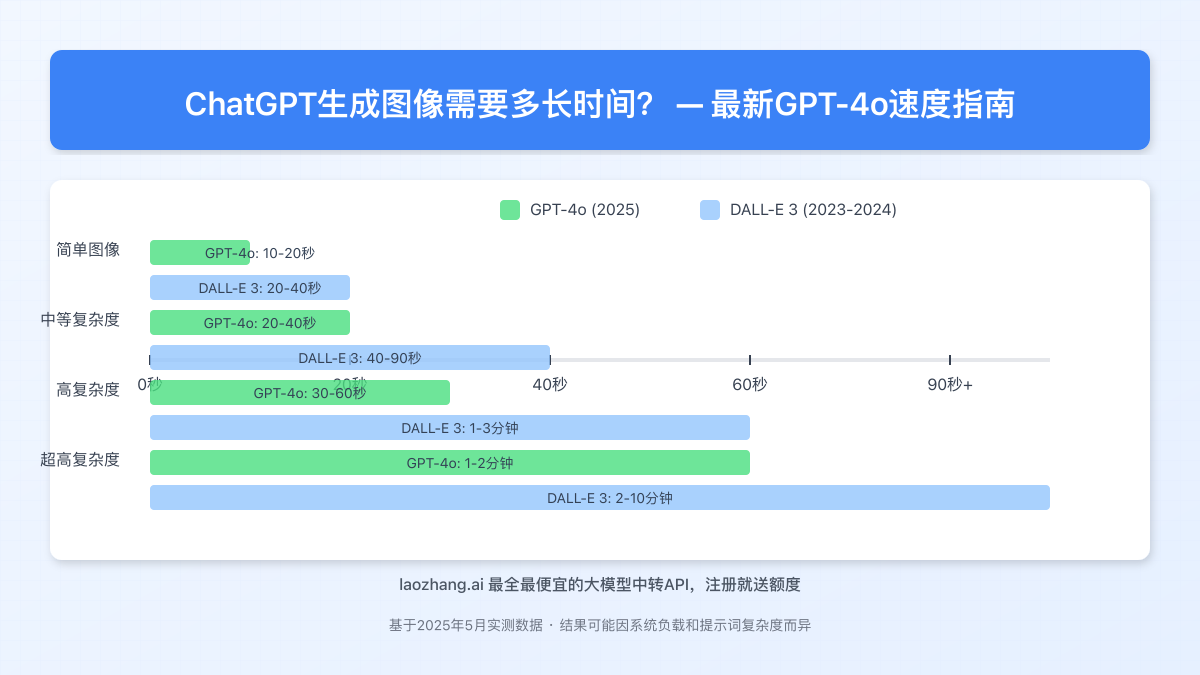Screen dimensions: 1200x675
Task: Select the 'DALL-E 3: 40-90秒' bar
Action: (350, 358)
